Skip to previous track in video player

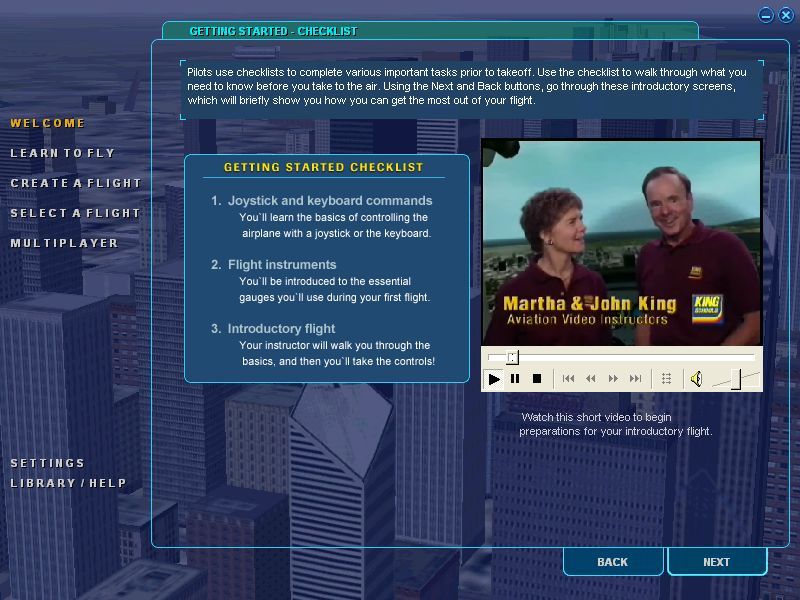pyautogui.click(x=569, y=379)
